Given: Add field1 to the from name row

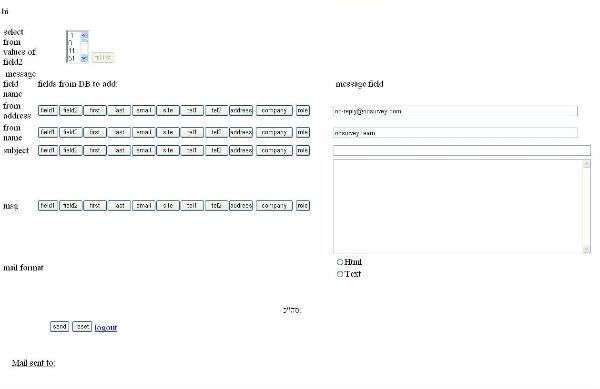Looking at the screenshot, I should 48,132.
